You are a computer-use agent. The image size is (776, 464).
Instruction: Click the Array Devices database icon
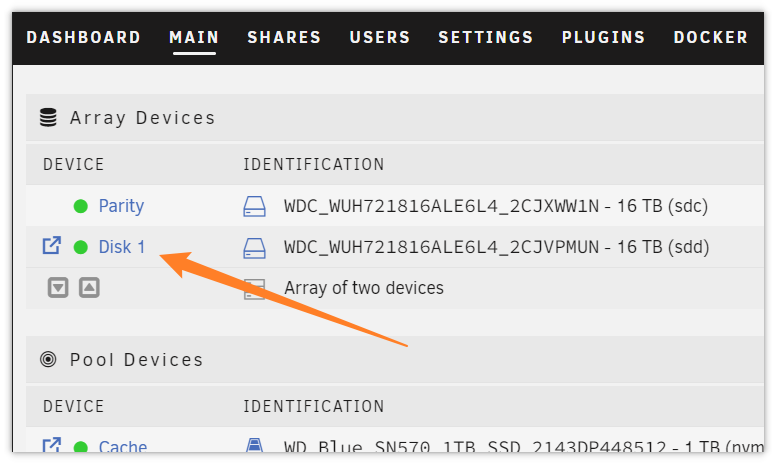48,118
